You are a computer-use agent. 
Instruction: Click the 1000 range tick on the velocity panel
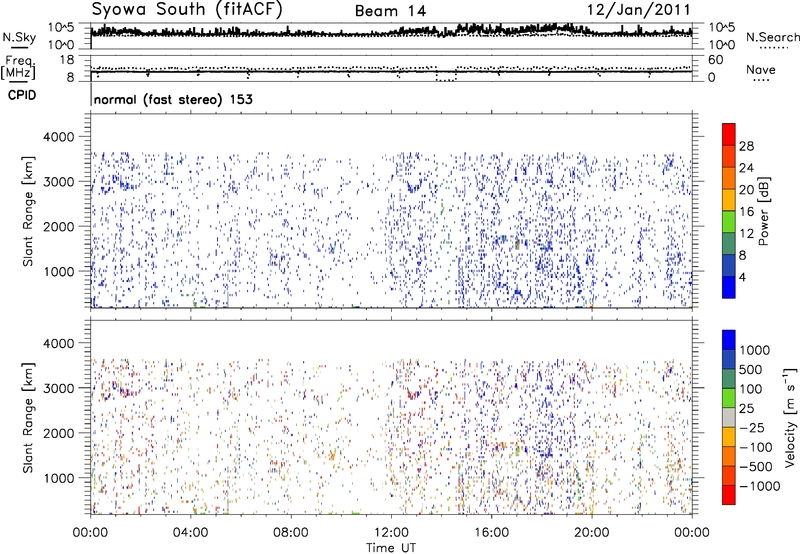pyautogui.click(x=59, y=478)
